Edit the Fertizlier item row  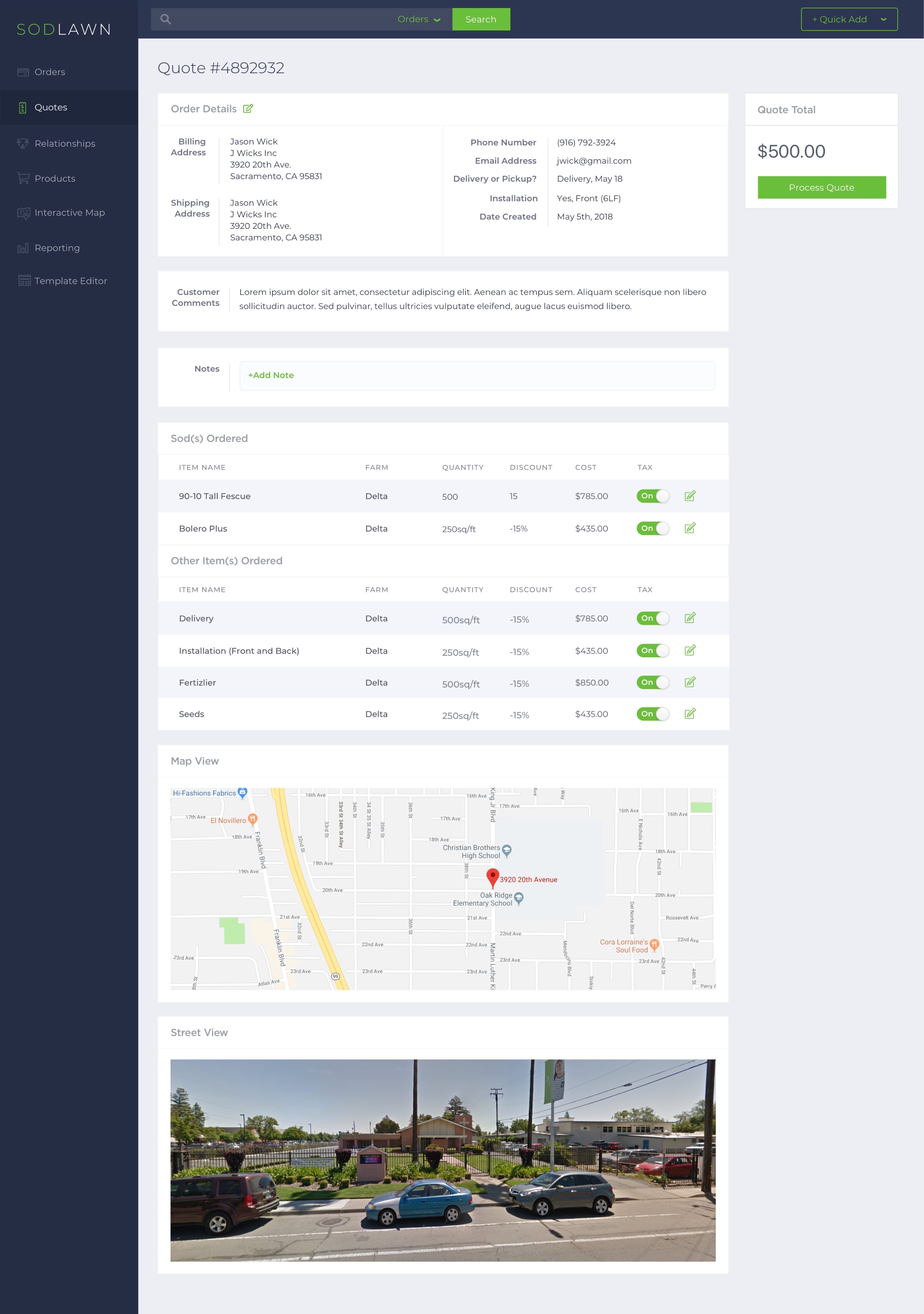(x=690, y=682)
